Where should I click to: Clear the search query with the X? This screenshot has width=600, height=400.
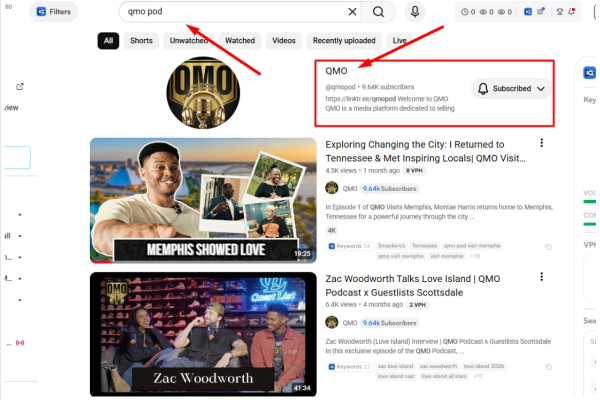click(x=352, y=12)
